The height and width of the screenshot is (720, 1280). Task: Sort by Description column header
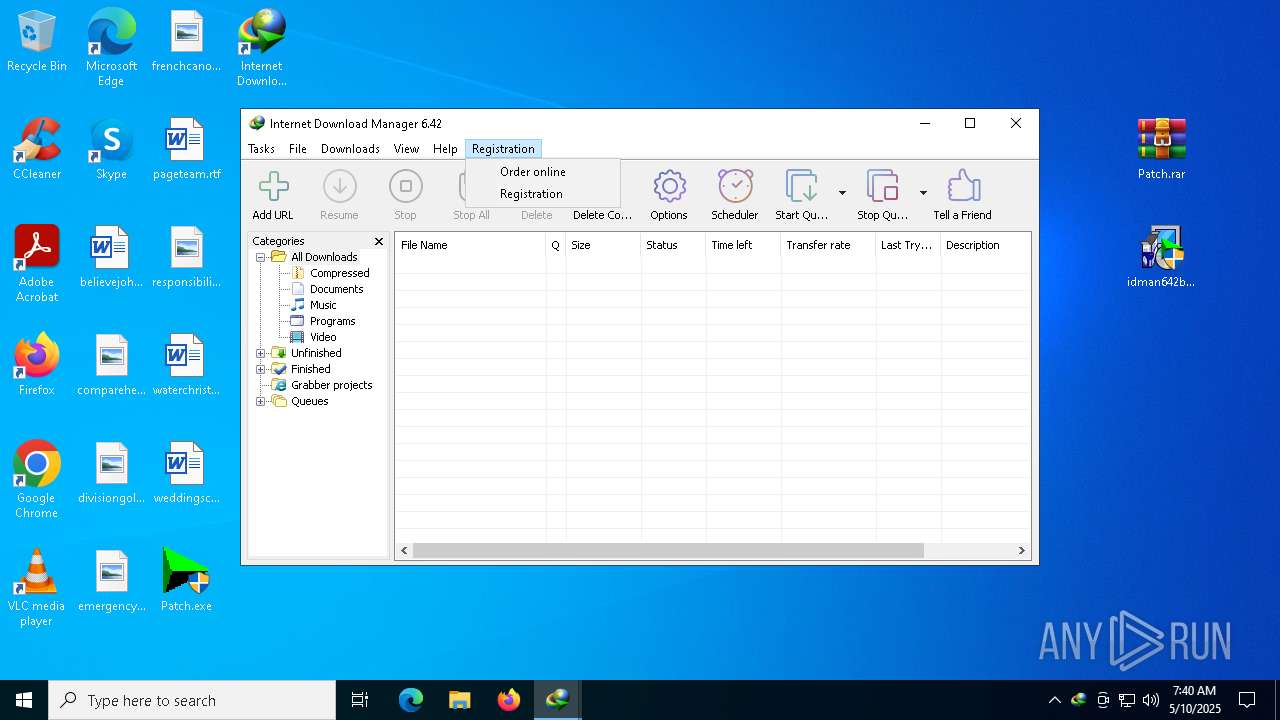pyautogui.click(x=985, y=245)
